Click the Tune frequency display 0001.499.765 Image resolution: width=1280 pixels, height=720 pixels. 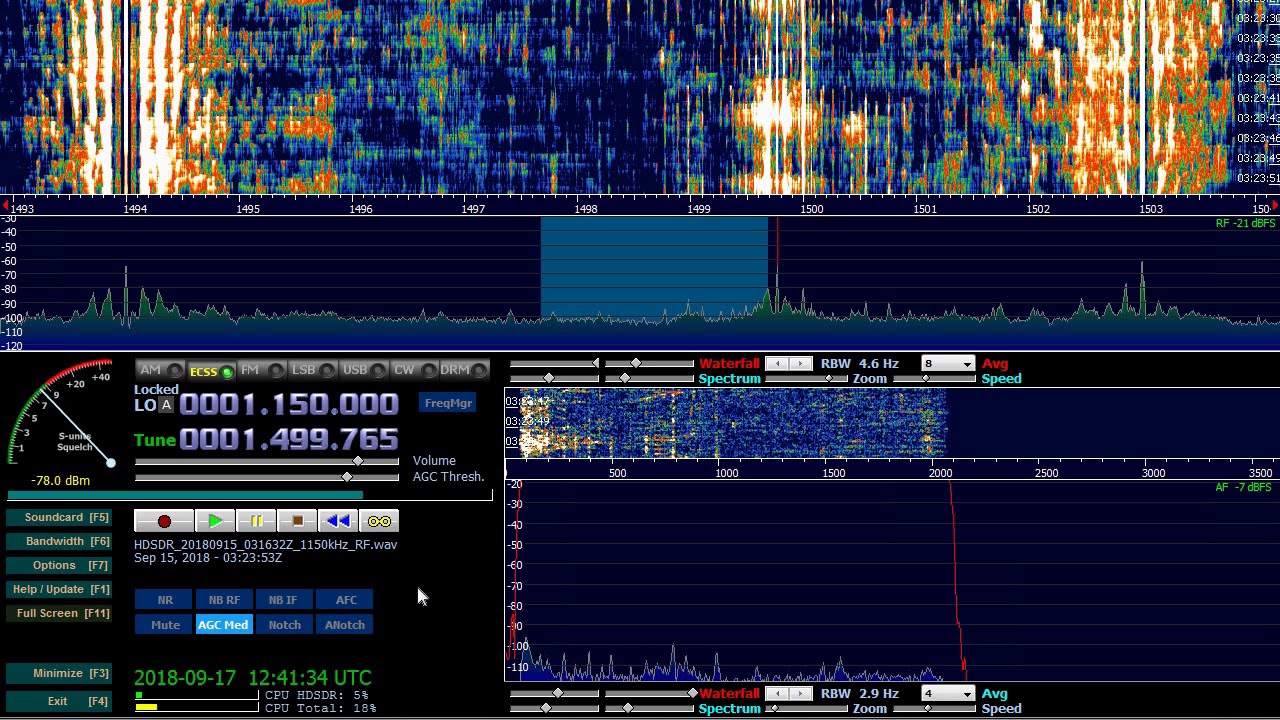[289, 440]
